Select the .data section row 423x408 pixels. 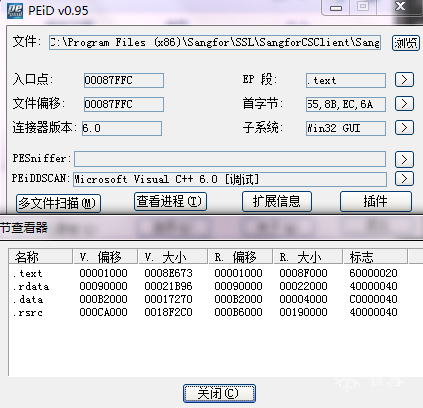point(205,299)
